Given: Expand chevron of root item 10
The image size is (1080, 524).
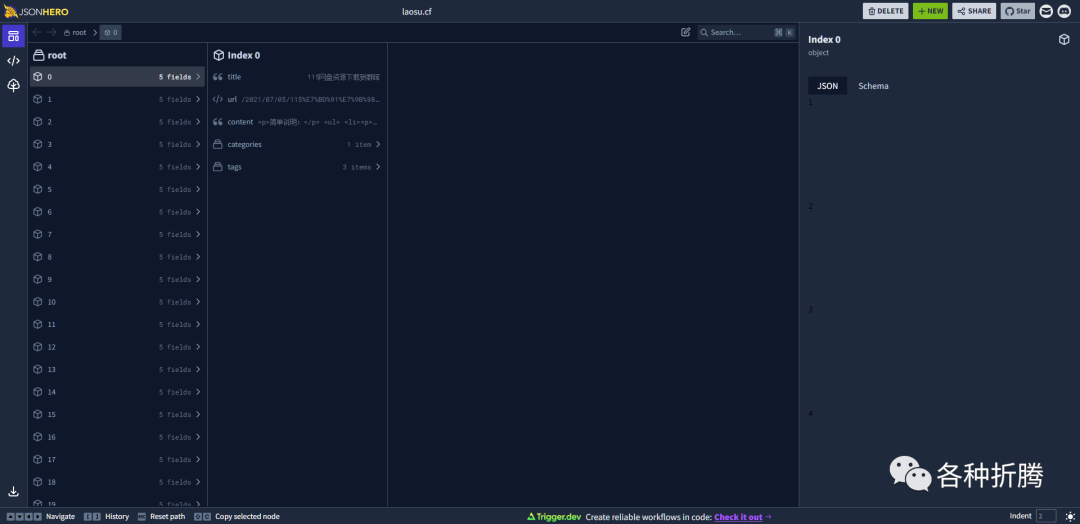Looking at the screenshot, I should 198,302.
